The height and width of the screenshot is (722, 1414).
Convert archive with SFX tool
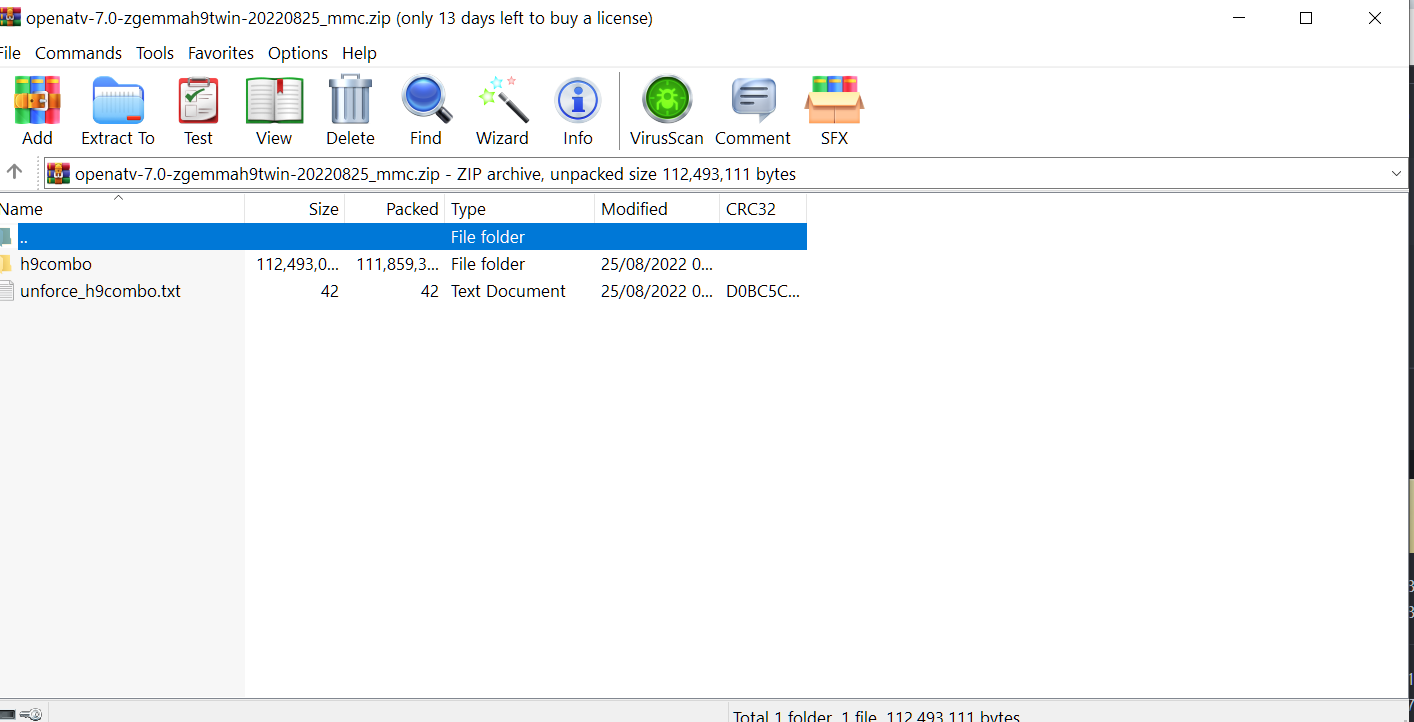pyautogui.click(x=834, y=101)
